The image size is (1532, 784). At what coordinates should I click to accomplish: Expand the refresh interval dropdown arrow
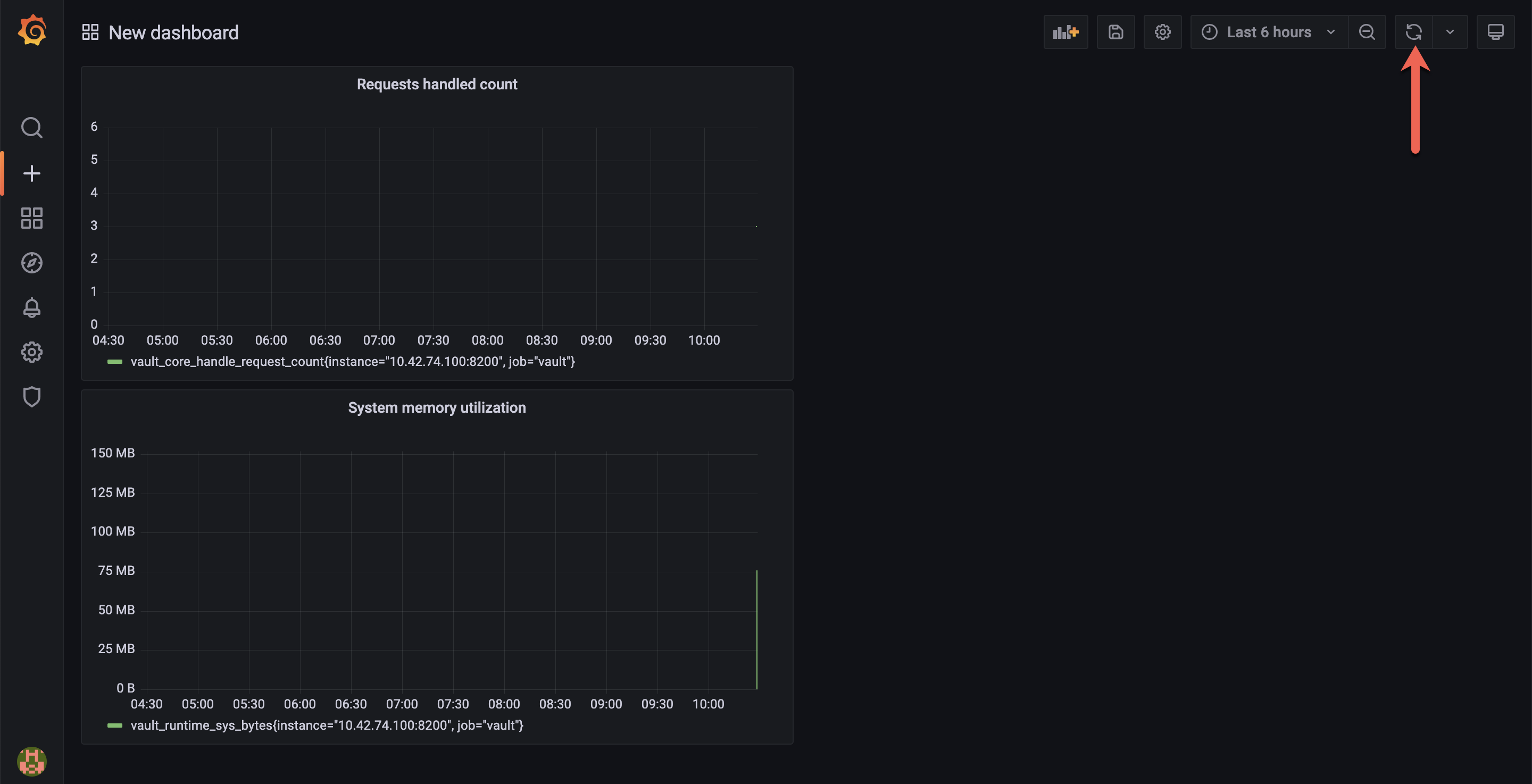pos(1450,32)
